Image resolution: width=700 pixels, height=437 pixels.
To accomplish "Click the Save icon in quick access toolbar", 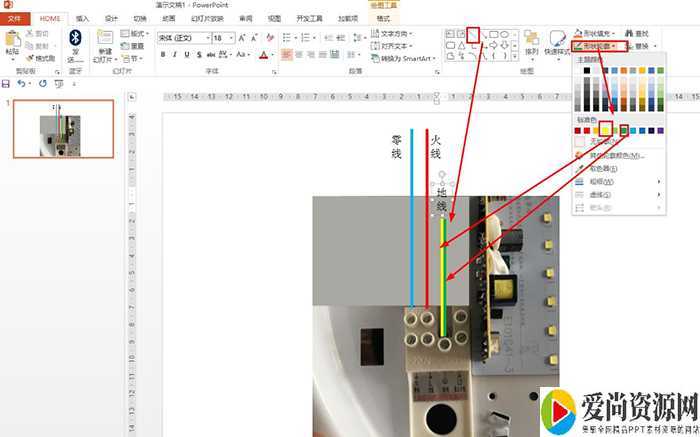I will pos(7,84).
